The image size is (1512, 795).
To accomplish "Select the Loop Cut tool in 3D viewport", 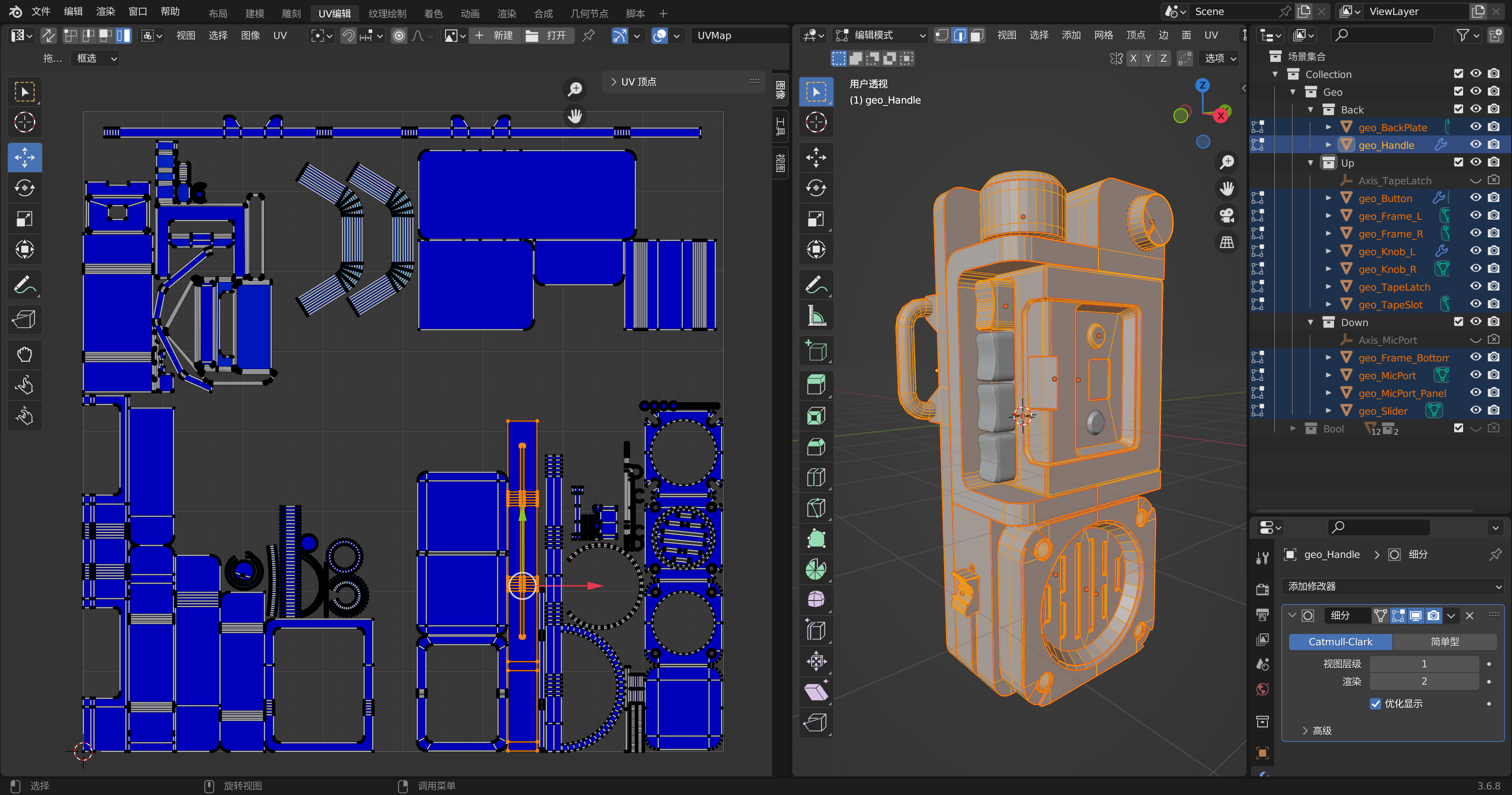I will click(x=816, y=477).
